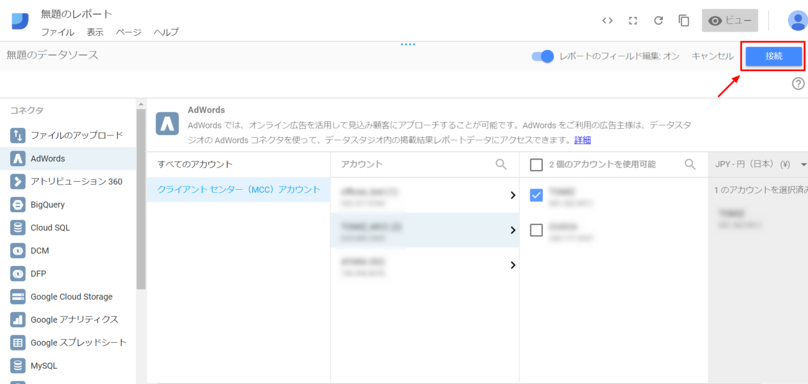Select the ファイルのアップロード connector
The height and width of the screenshot is (384, 808).
coord(68,136)
